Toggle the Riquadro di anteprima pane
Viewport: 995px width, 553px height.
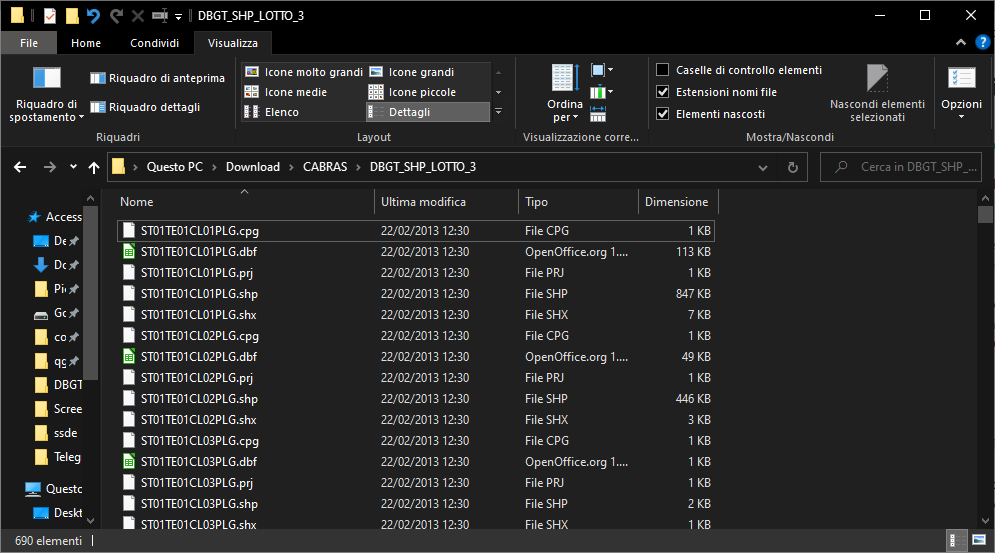(157, 78)
